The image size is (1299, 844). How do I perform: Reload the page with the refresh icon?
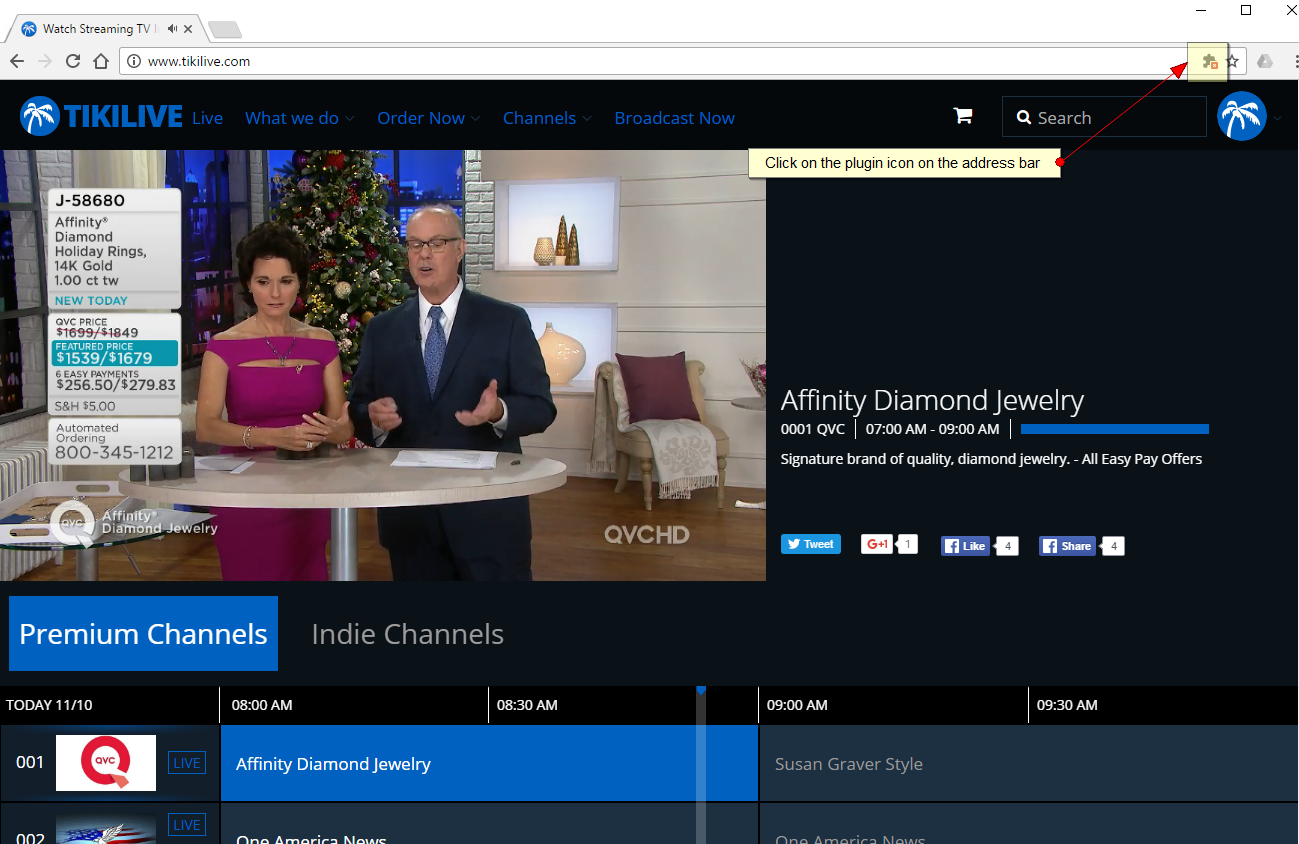pyautogui.click(x=73, y=61)
